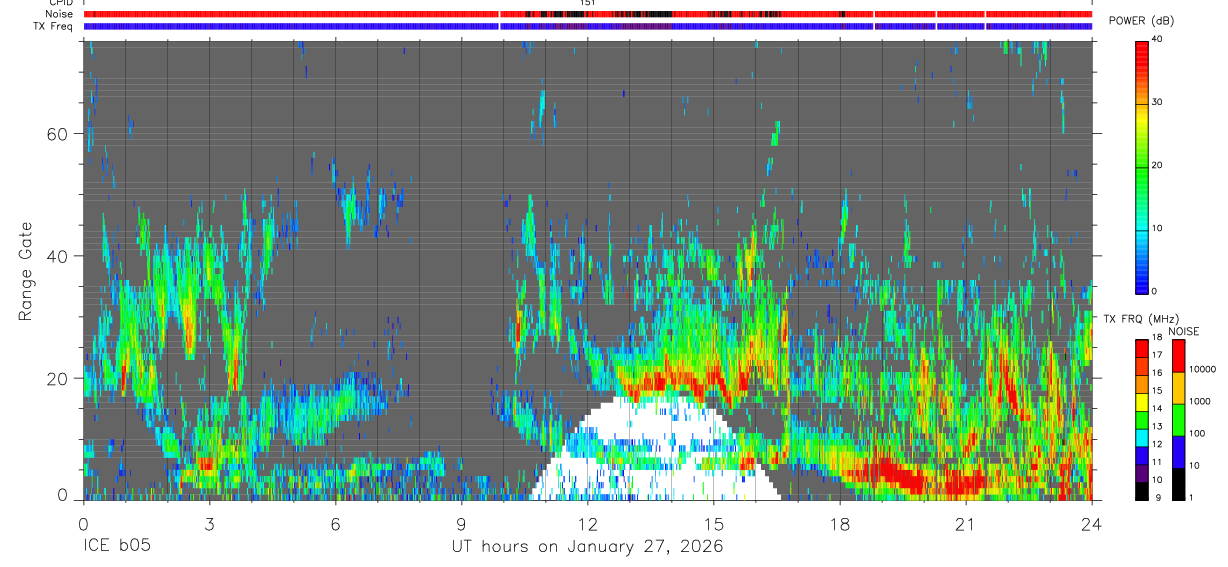Viewport: 1228px width, 567px height.
Task: Click the '21' tick on the UT hours axis
Action: coord(966,523)
